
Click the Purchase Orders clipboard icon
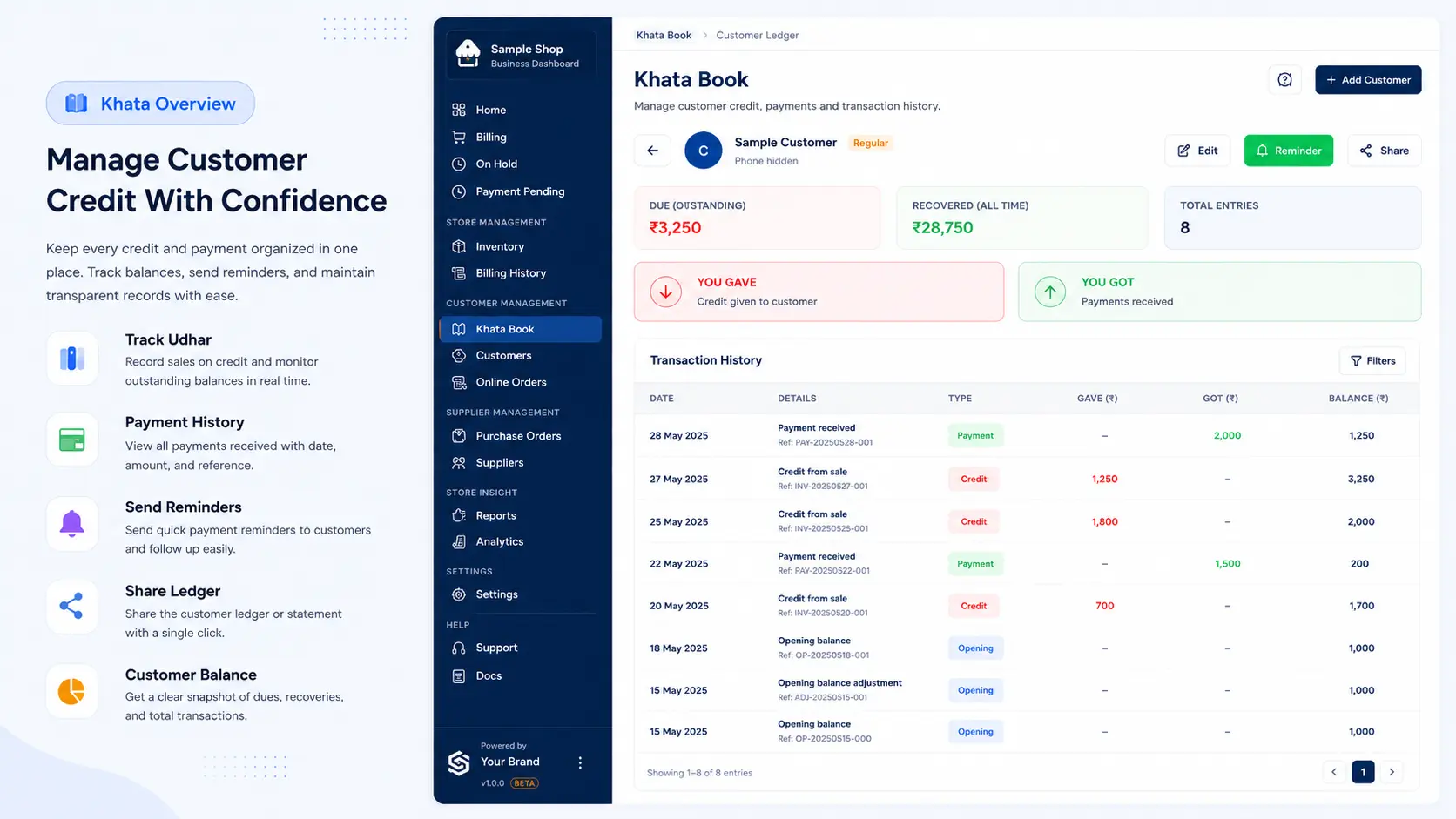click(459, 436)
